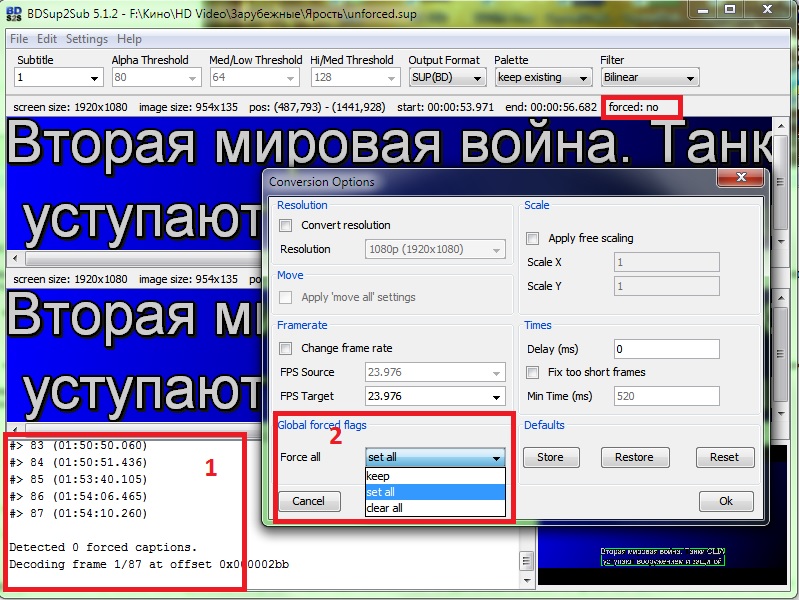The image size is (799, 600).
Task: Click Ok to confirm conversion options
Action: pyautogui.click(x=725, y=501)
